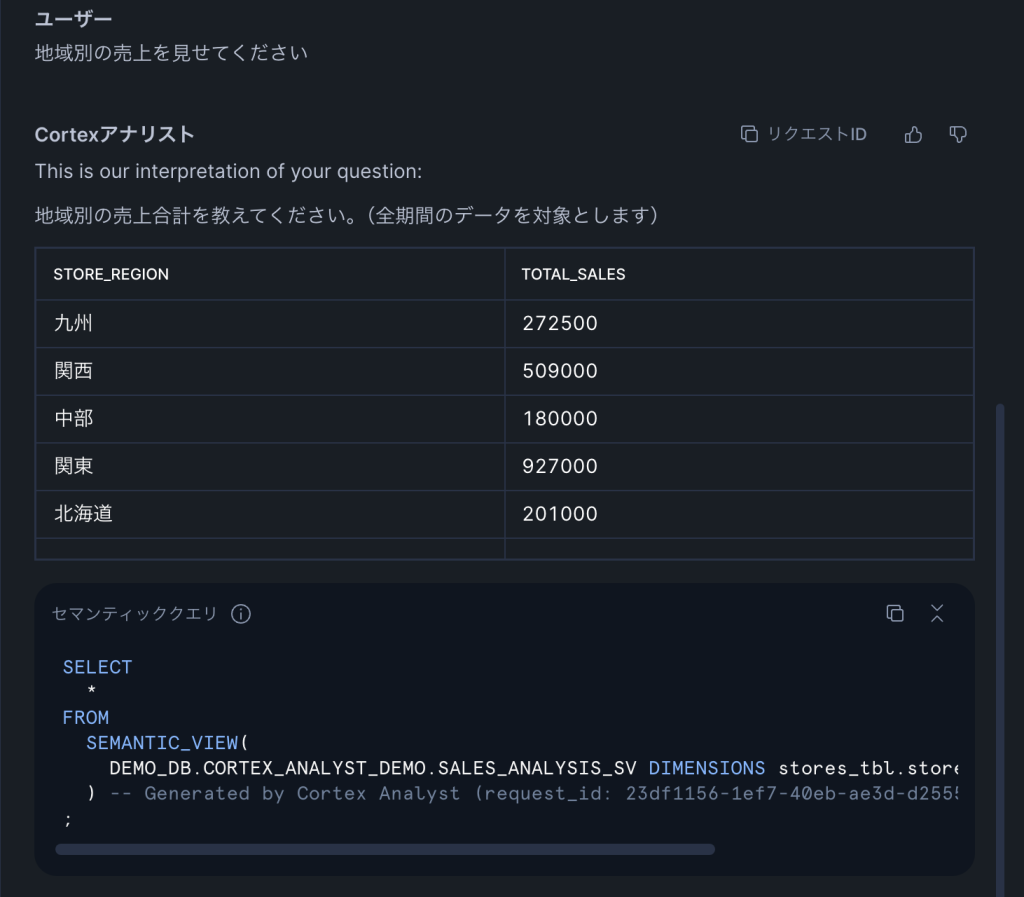Click the thumbs down feedback icon
The height and width of the screenshot is (897, 1024).
coord(958,135)
